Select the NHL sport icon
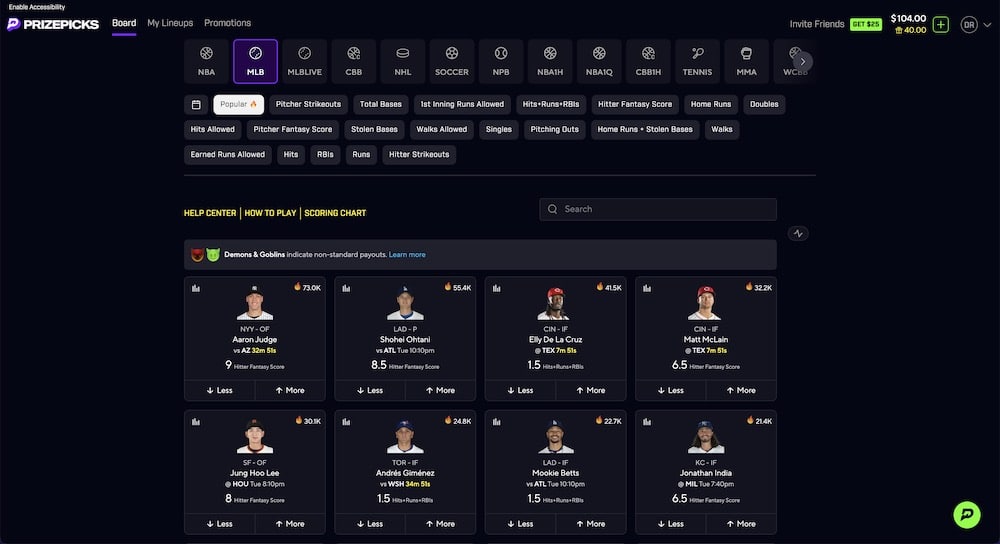1000x544 pixels. pyautogui.click(x=402, y=61)
